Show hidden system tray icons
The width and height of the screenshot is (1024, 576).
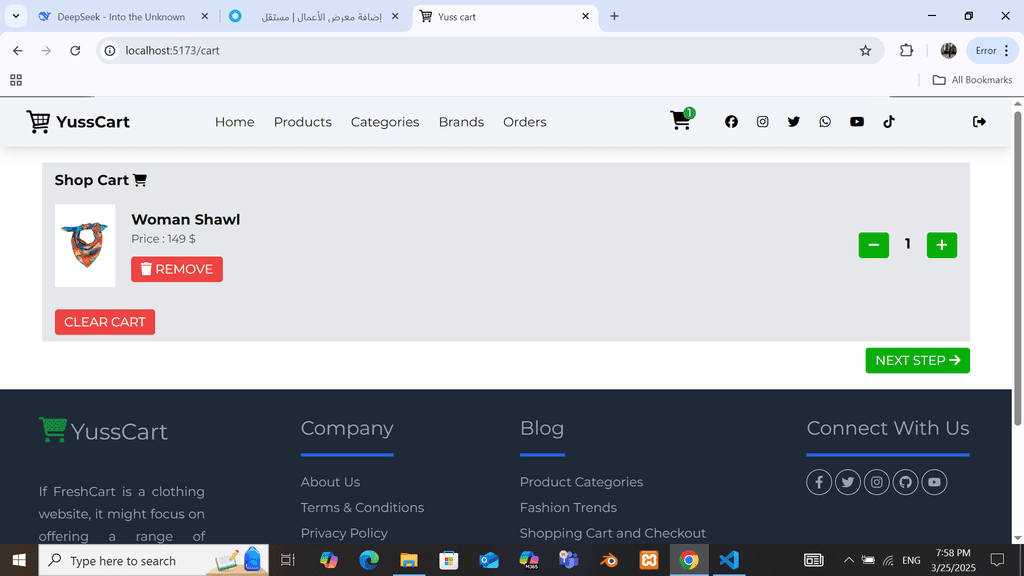848,560
